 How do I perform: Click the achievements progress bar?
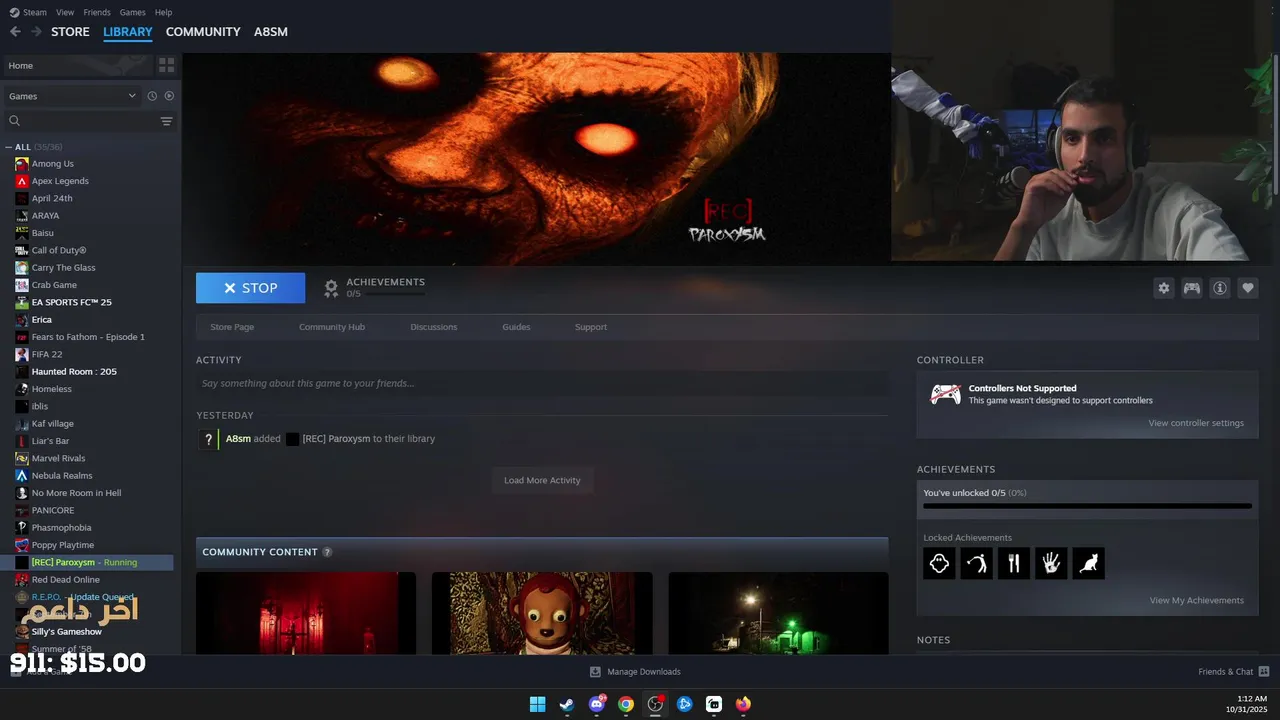1087,506
